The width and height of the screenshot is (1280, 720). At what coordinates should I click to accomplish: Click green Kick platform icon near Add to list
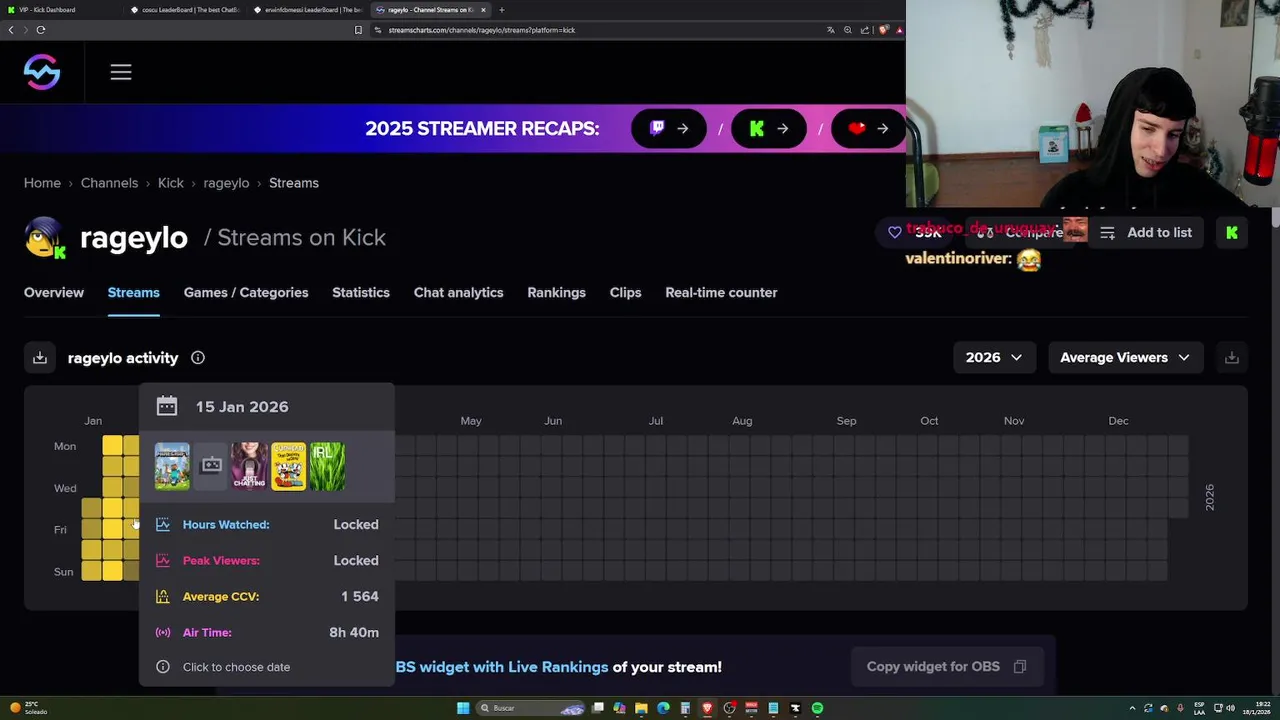[1232, 233]
